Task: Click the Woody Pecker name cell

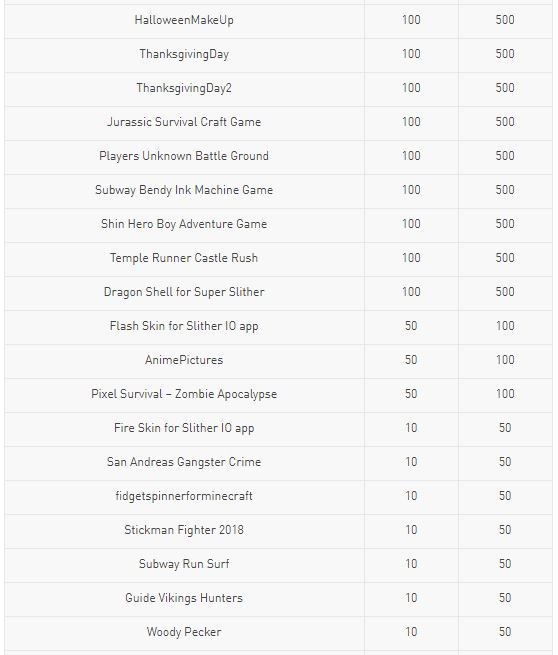Action: [x=184, y=632]
